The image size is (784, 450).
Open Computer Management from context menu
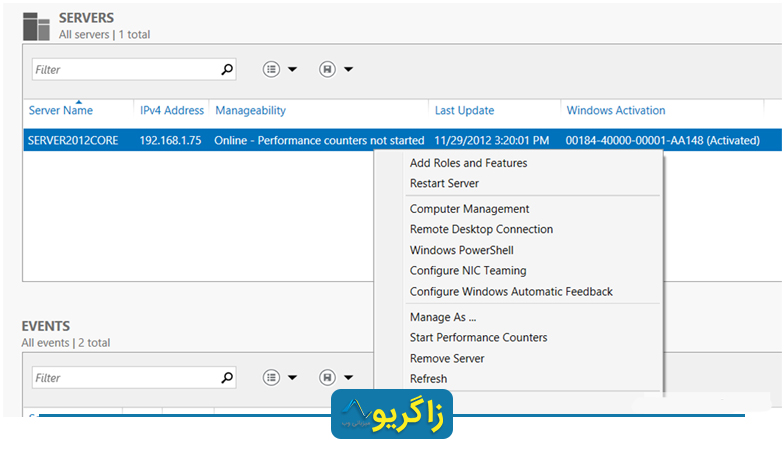tap(469, 209)
